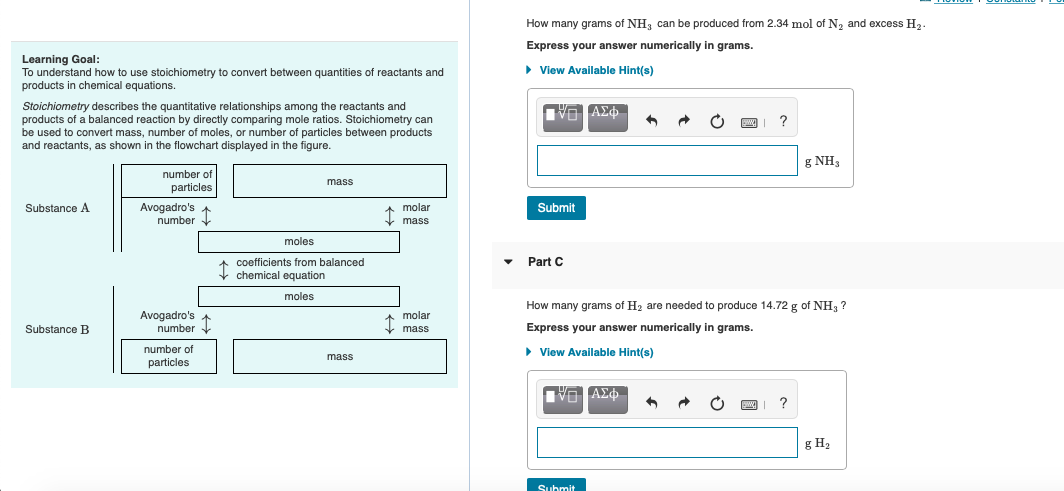Click the g H2 answer input field
Image resolution: width=1064 pixels, height=491 pixels.
pyautogui.click(x=667, y=442)
